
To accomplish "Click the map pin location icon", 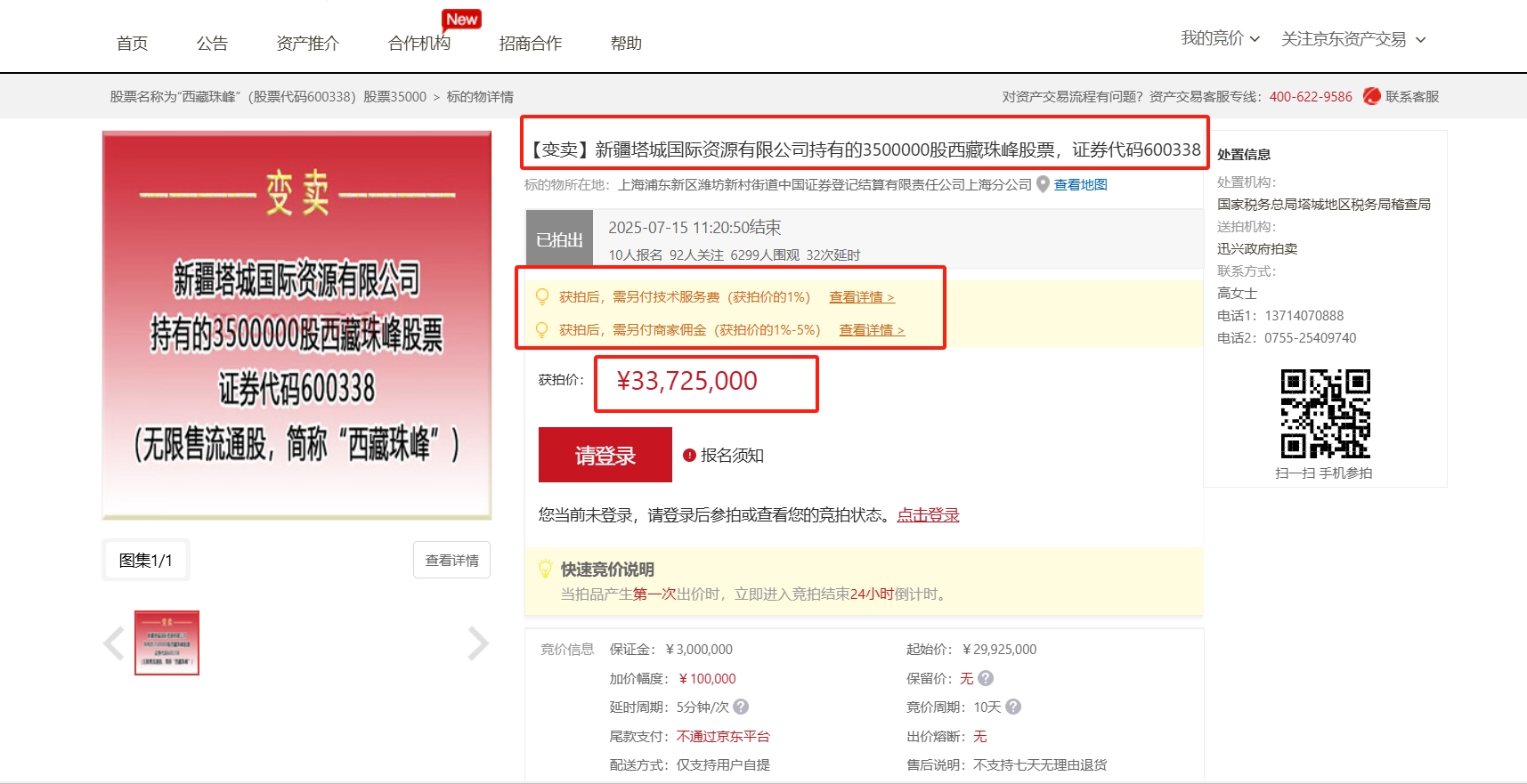I will (x=1043, y=184).
